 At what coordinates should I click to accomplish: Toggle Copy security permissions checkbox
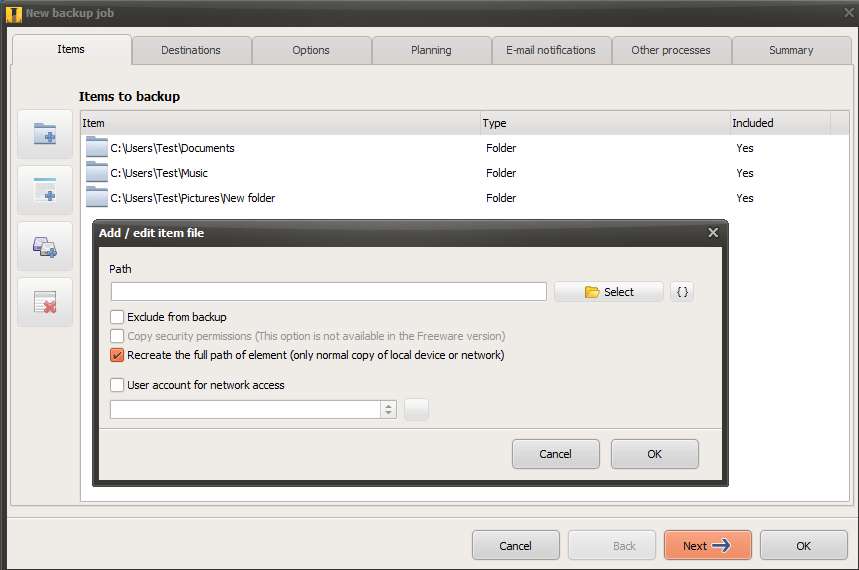pyautogui.click(x=117, y=336)
